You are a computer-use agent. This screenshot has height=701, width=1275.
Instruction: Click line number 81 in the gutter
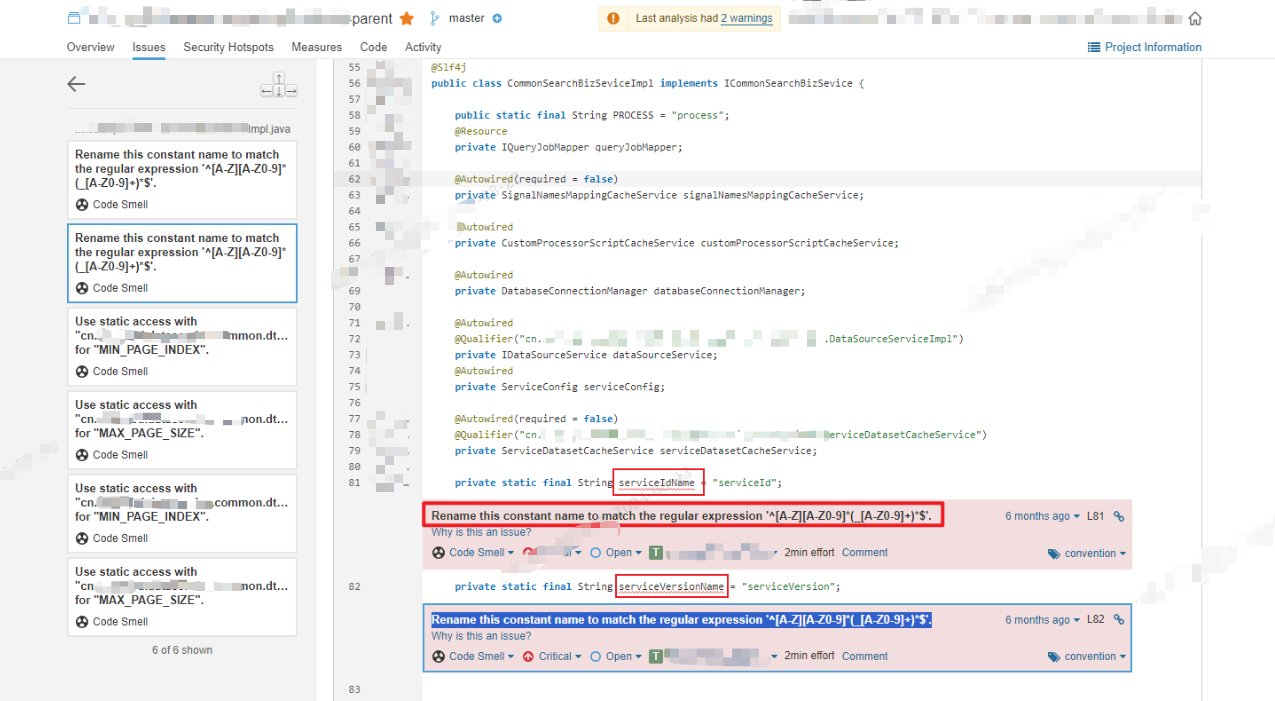354,483
